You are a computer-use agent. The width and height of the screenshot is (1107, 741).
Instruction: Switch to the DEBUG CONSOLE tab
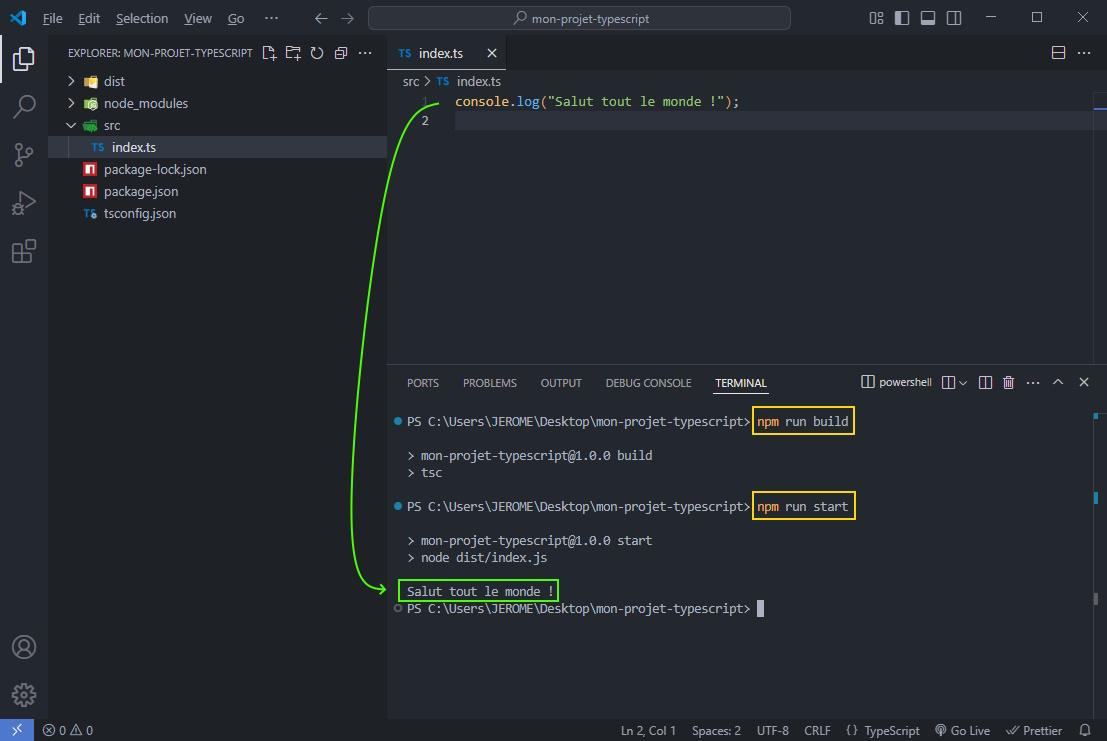(x=648, y=382)
